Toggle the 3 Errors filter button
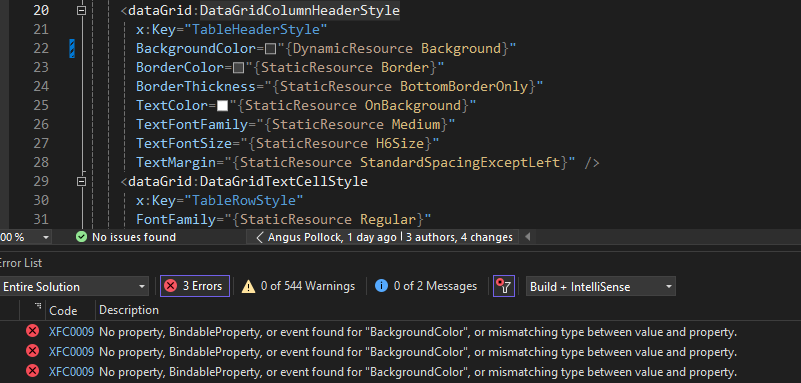Viewport: 801px width, 383px height. pos(195,286)
